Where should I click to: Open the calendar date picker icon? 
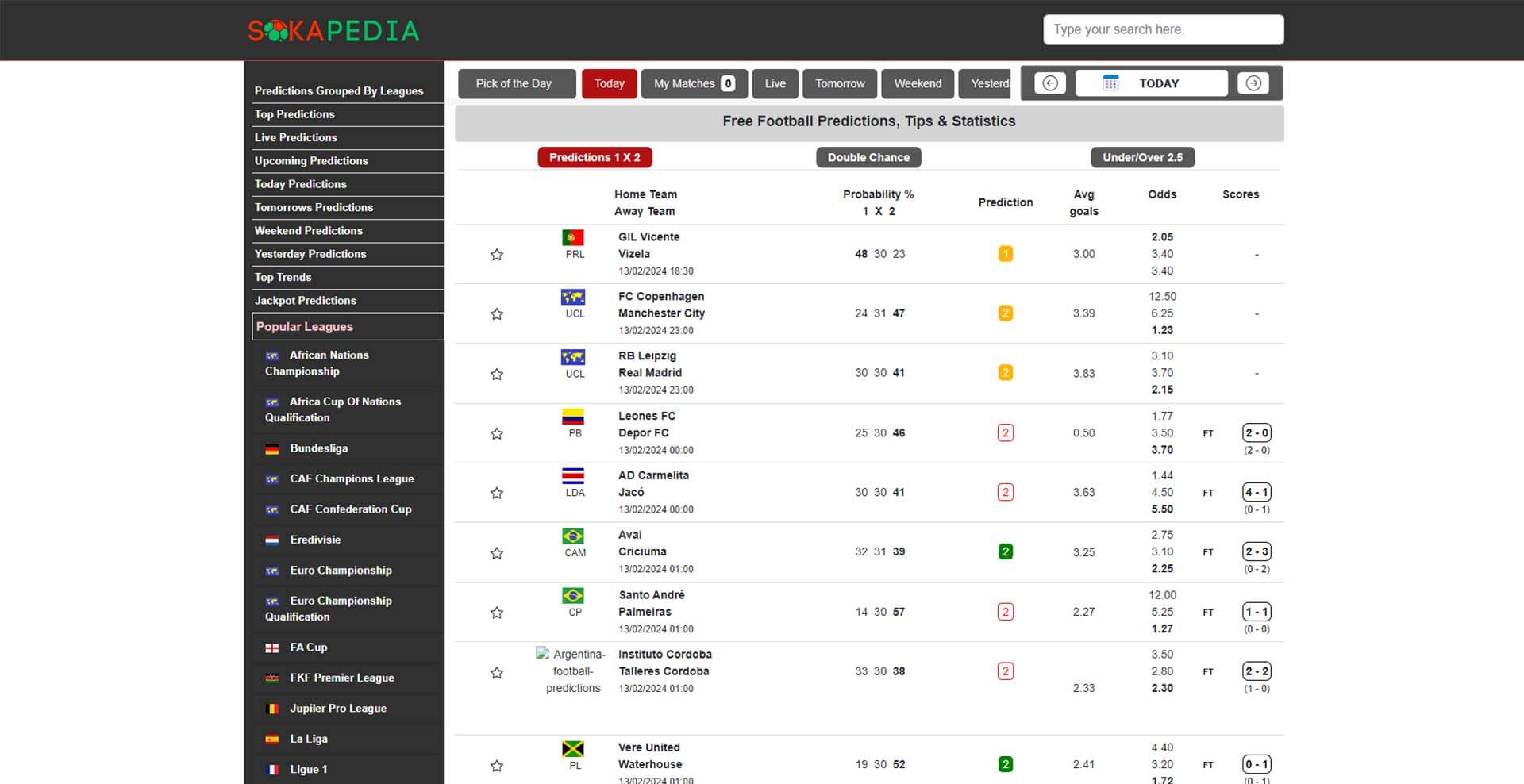(1110, 83)
